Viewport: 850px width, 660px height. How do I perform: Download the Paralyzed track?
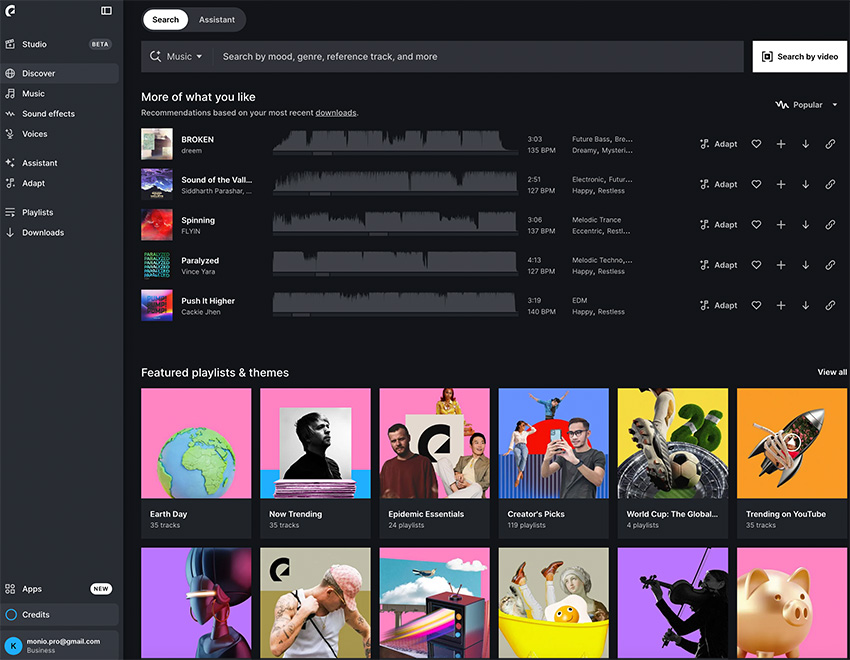(x=806, y=265)
